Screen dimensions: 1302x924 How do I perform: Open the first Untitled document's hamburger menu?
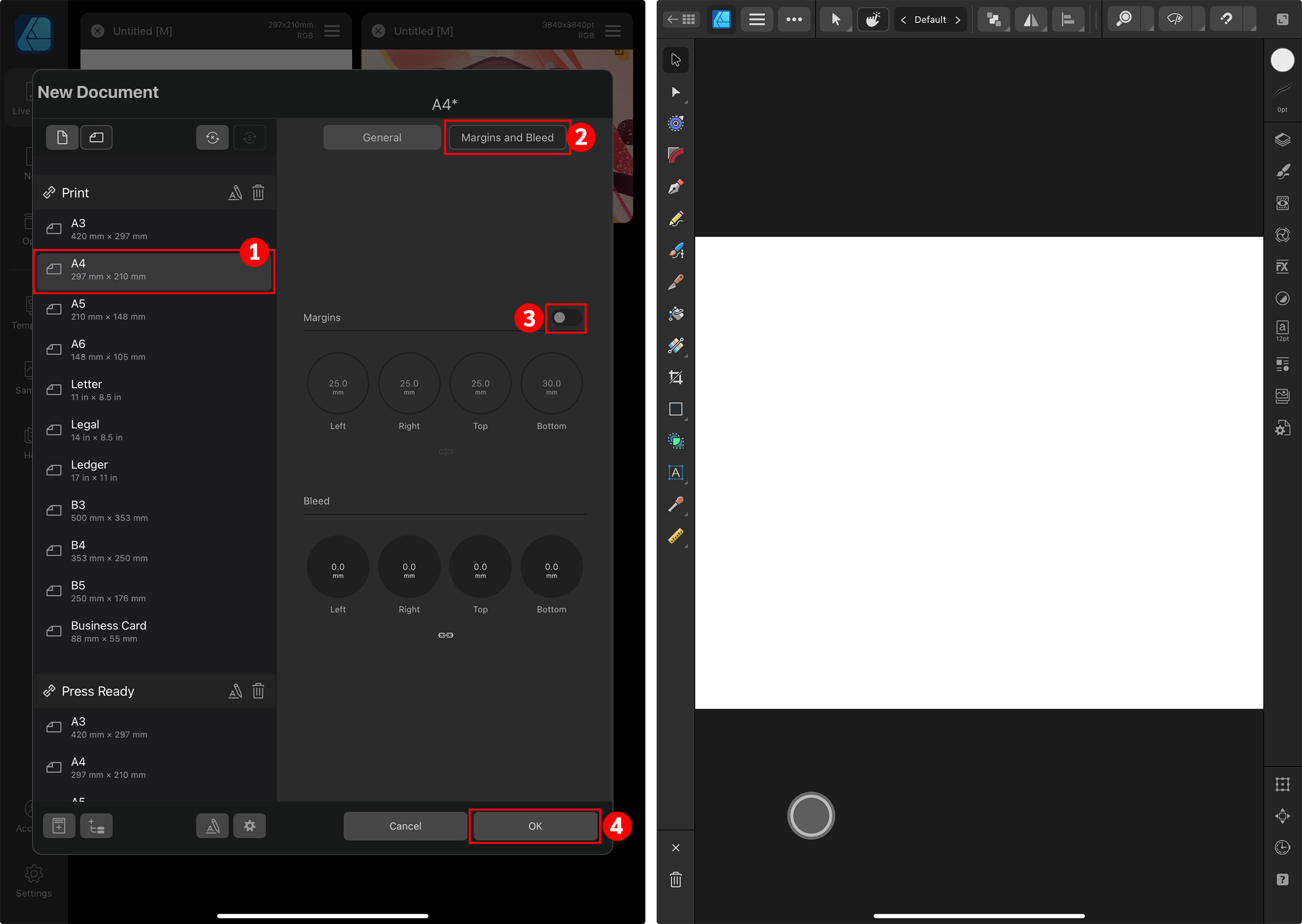pyautogui.click(x=332, y=31)
